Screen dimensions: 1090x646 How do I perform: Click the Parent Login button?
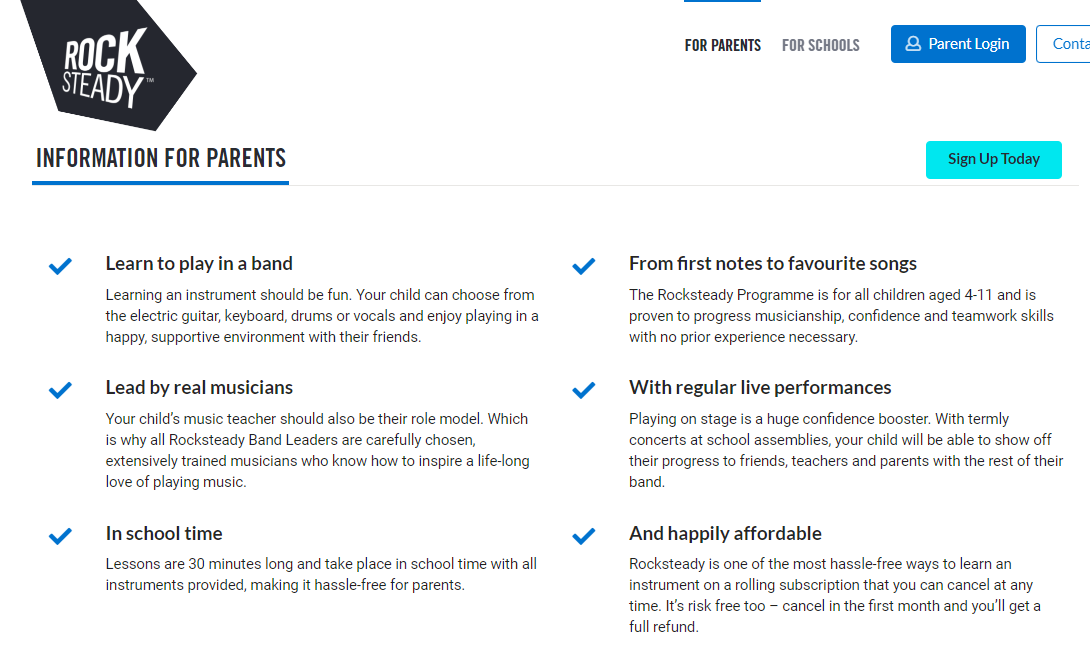[958, 44]
